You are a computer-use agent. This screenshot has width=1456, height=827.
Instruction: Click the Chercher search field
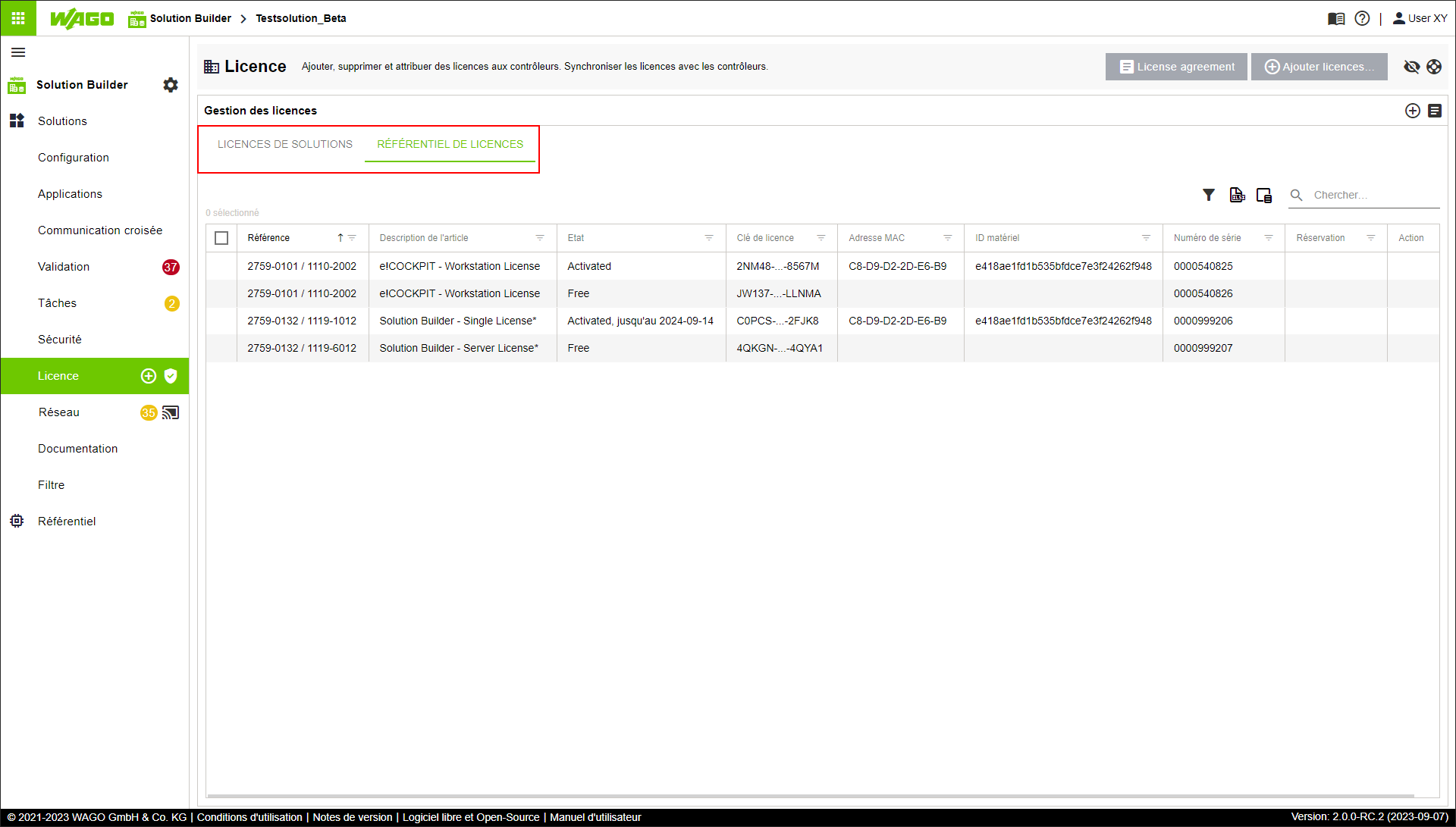(1376, 195)
